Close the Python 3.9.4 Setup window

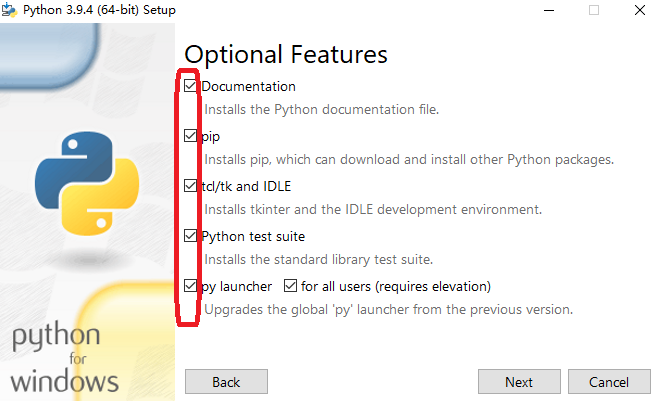point(639,10)
